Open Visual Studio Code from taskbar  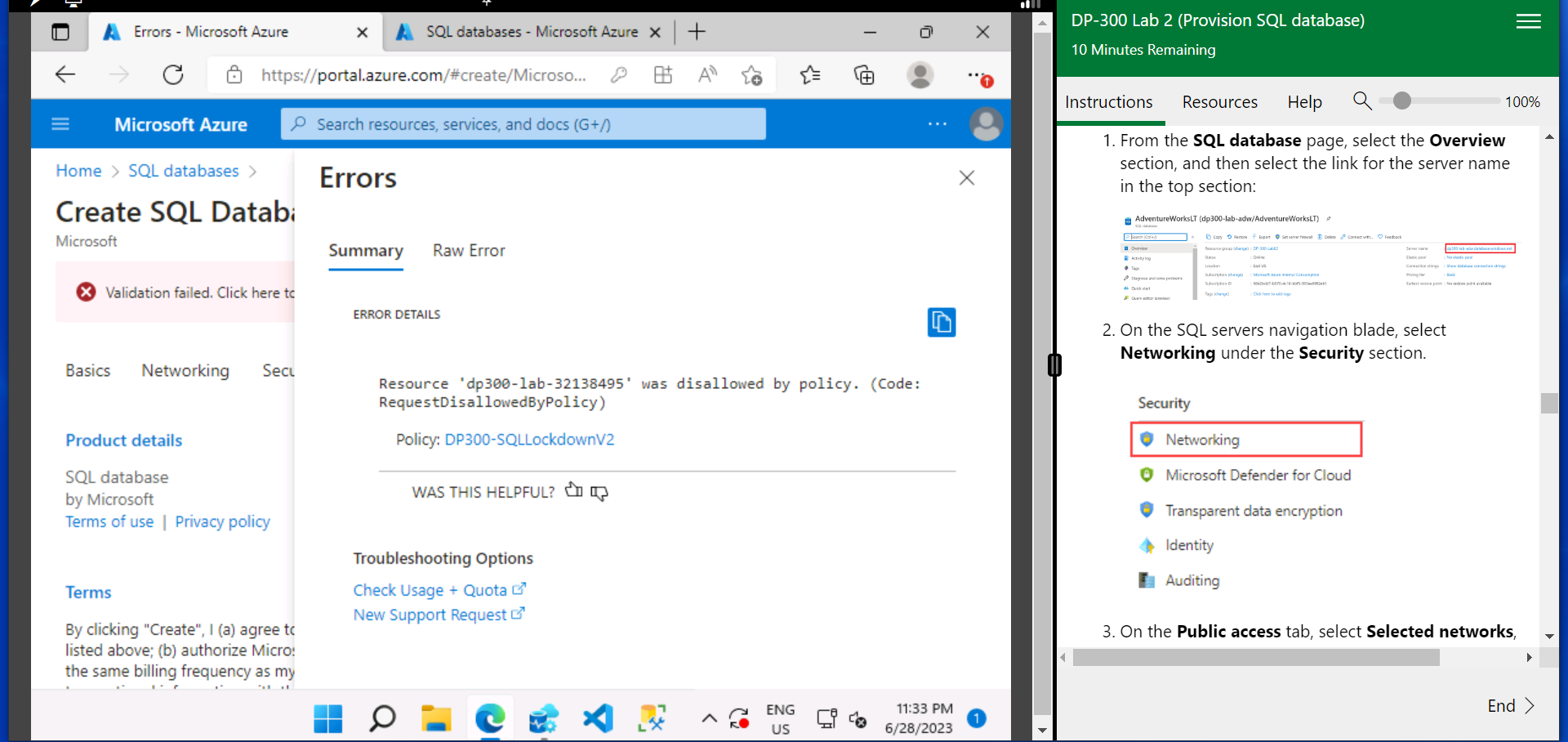598,718
